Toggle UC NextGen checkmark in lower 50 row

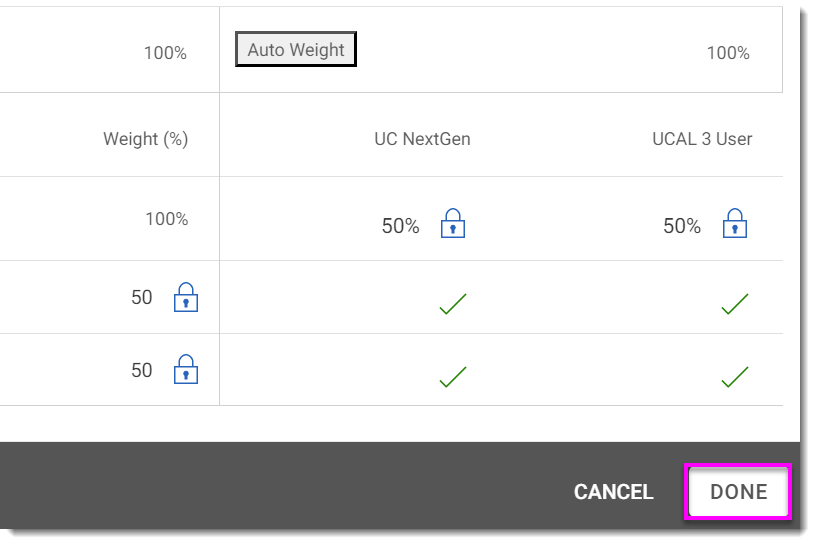[x=453, y=377]
